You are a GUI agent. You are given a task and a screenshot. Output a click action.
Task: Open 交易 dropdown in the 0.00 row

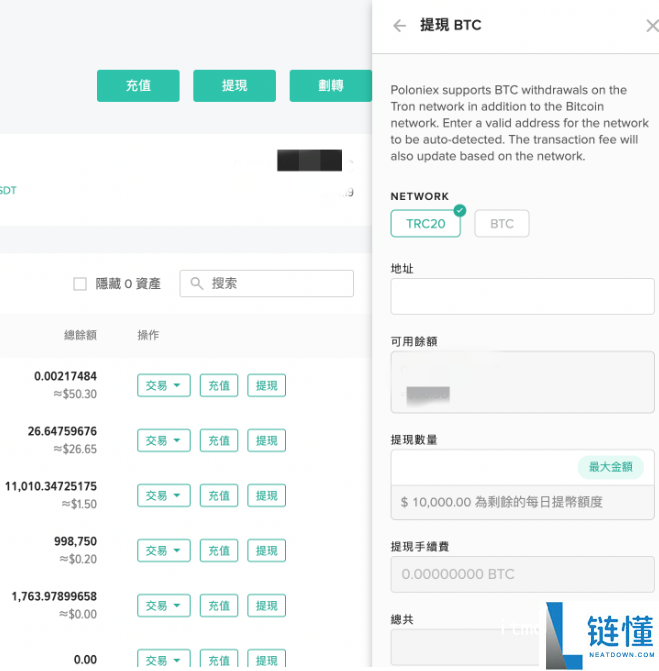(163, 659)
